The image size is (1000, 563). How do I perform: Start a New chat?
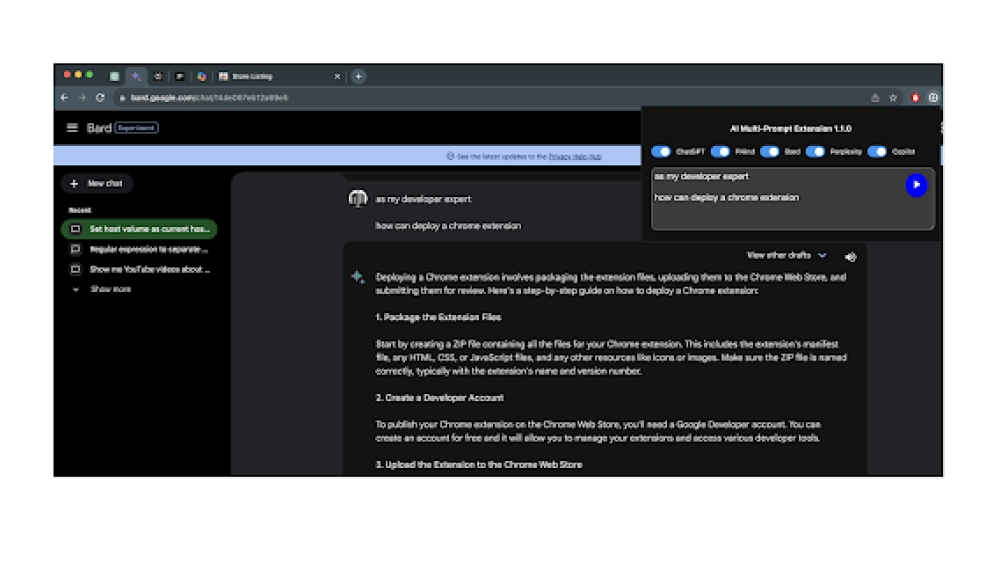[97, 184]
